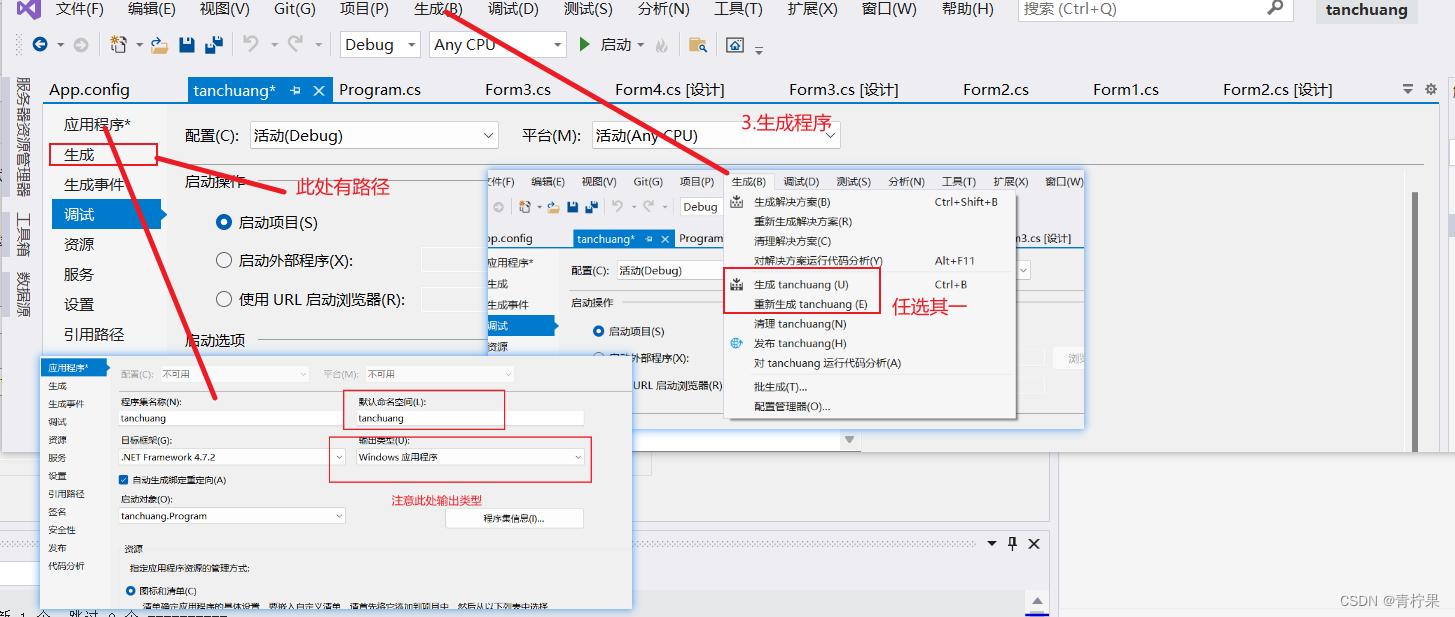Click the green start debugging play icon
Screen dimensions: 1455x617
pos(585,44)
